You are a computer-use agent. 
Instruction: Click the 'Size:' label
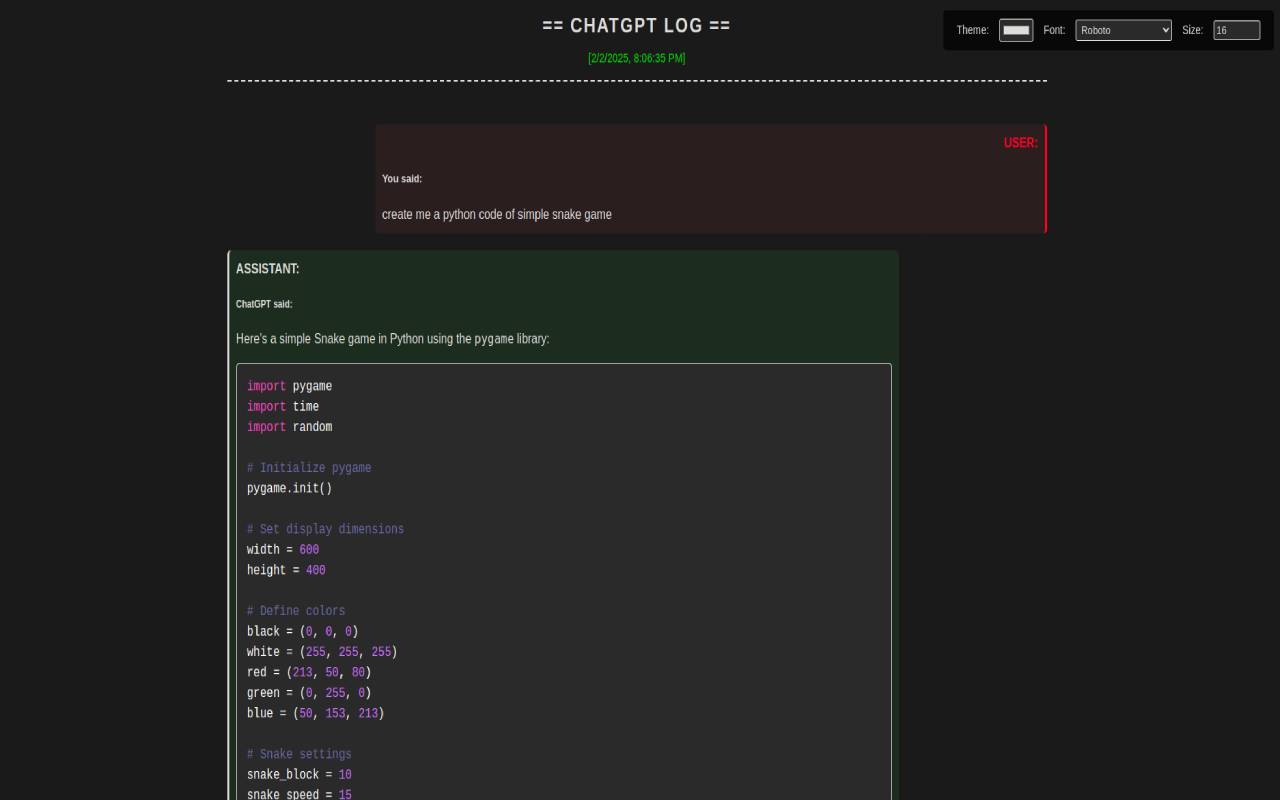pyautogui.click(x=1192, y=30)
